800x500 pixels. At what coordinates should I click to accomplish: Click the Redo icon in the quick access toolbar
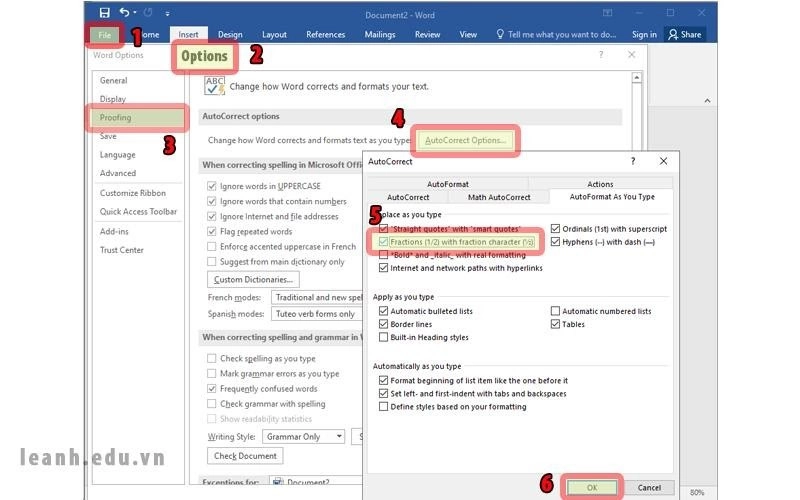pyautogui.click(x=148, y=12)
